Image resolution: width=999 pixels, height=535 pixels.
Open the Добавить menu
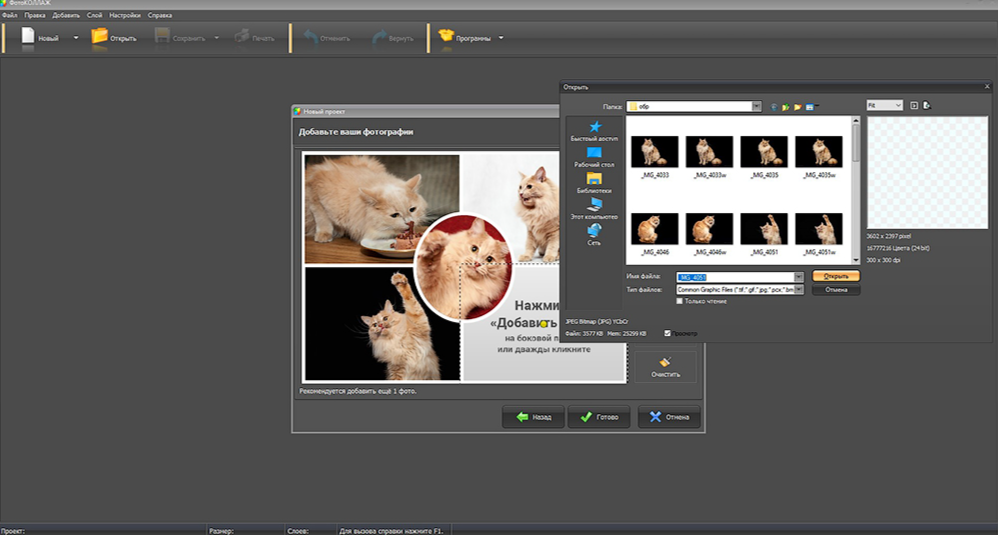pos(66,15)
